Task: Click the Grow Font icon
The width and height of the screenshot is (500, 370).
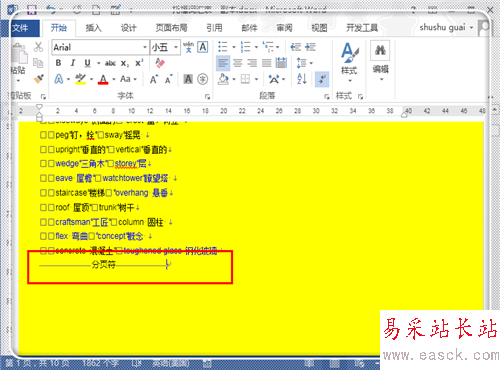Action: [x=153, y=79]
